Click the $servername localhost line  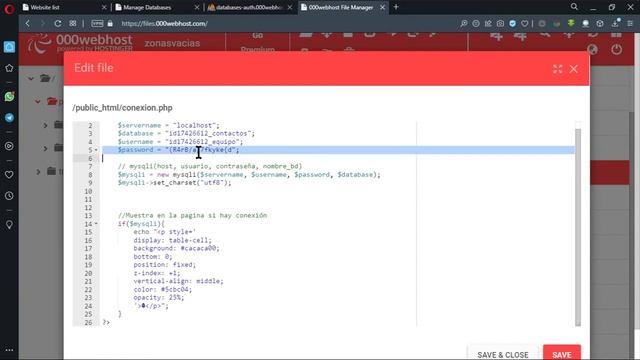169,125
